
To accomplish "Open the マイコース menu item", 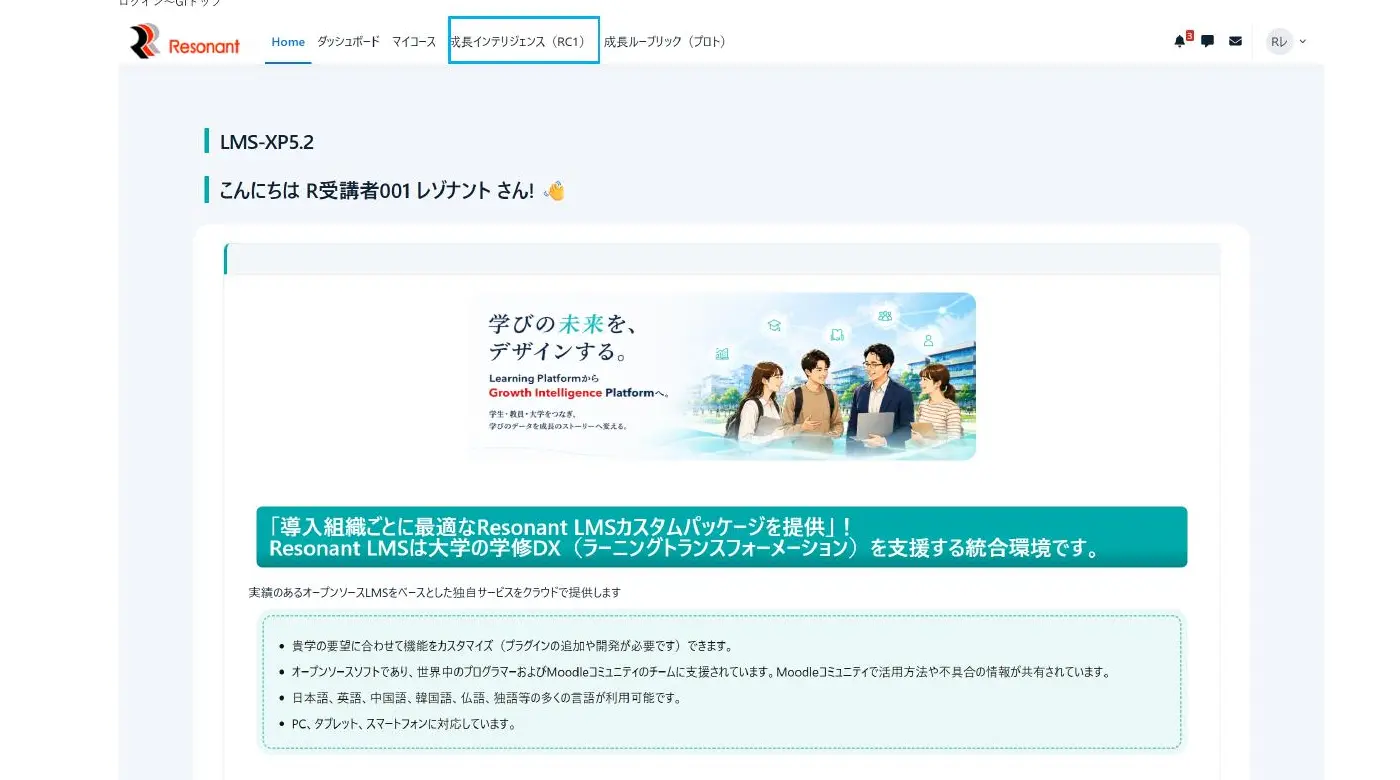I will pos(414,42).
